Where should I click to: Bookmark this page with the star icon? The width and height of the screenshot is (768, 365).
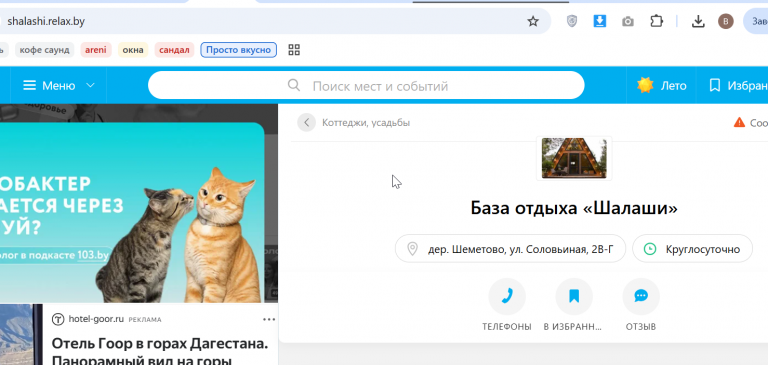(533, 21)
